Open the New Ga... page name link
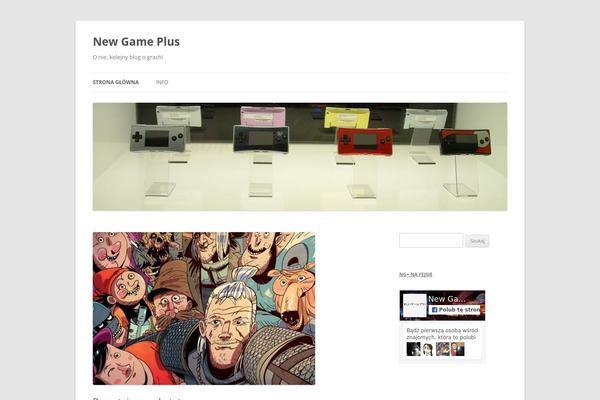600x400 pixels. [447, 299]
